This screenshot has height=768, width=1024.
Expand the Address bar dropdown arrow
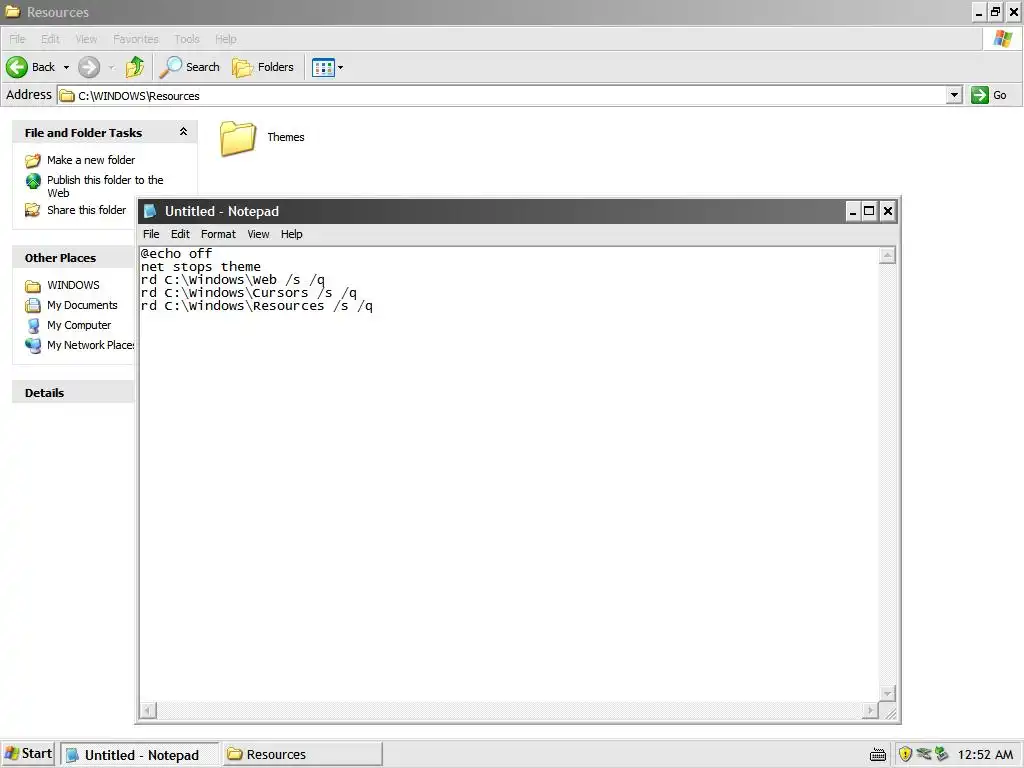pyautogui.click(x=954, y=95)
